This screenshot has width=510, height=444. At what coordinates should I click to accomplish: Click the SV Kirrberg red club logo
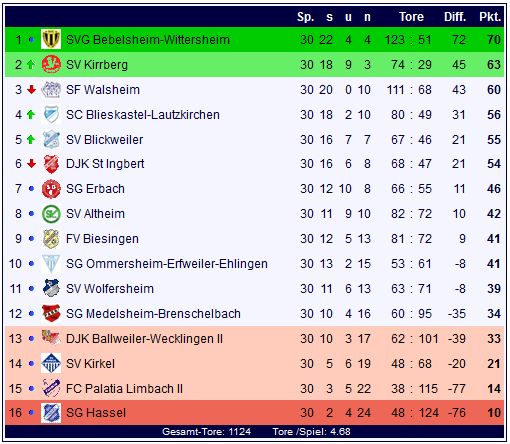coord(51,64)
